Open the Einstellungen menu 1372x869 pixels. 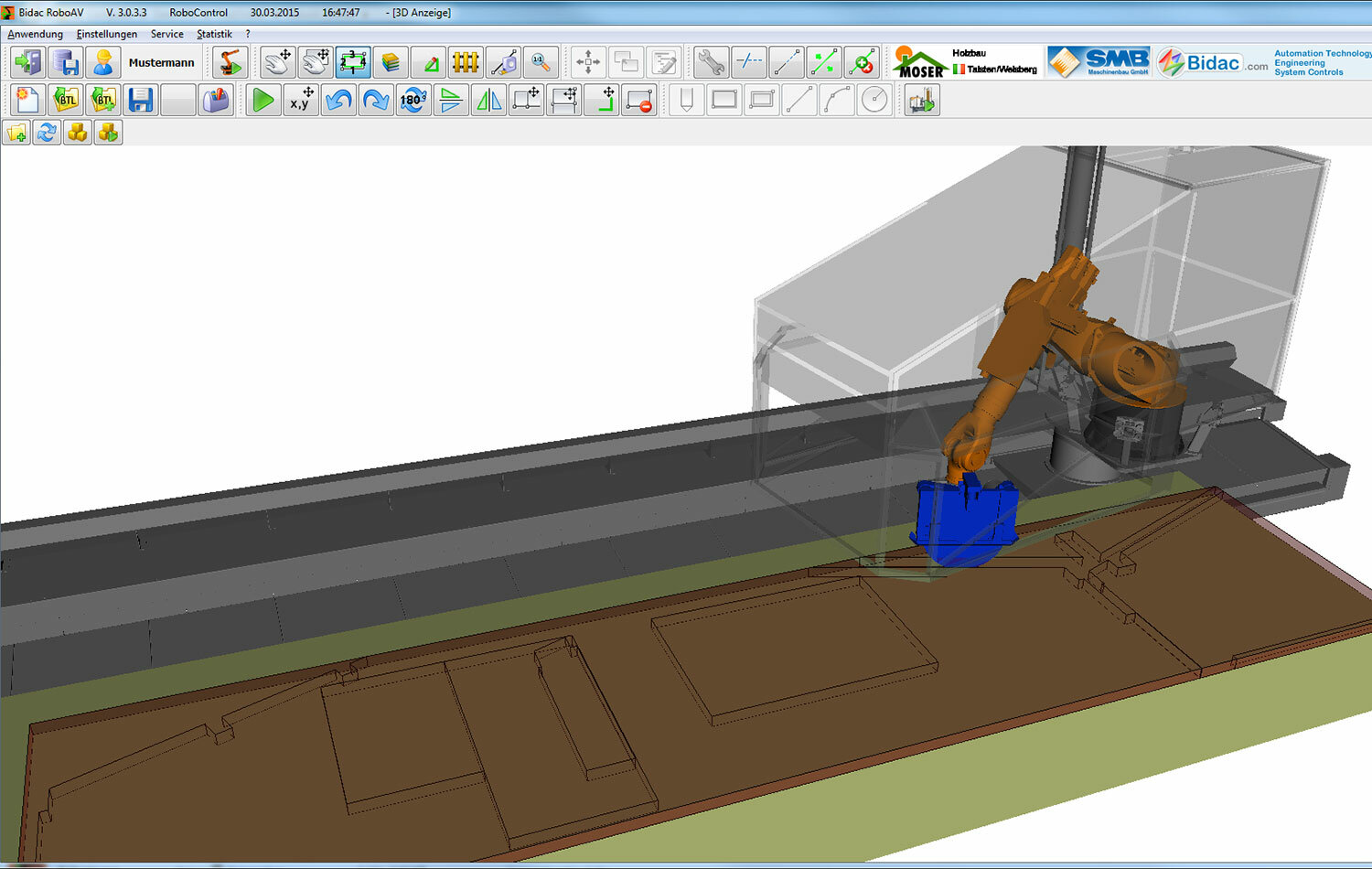pyautogui.click(x=107, y=34)
